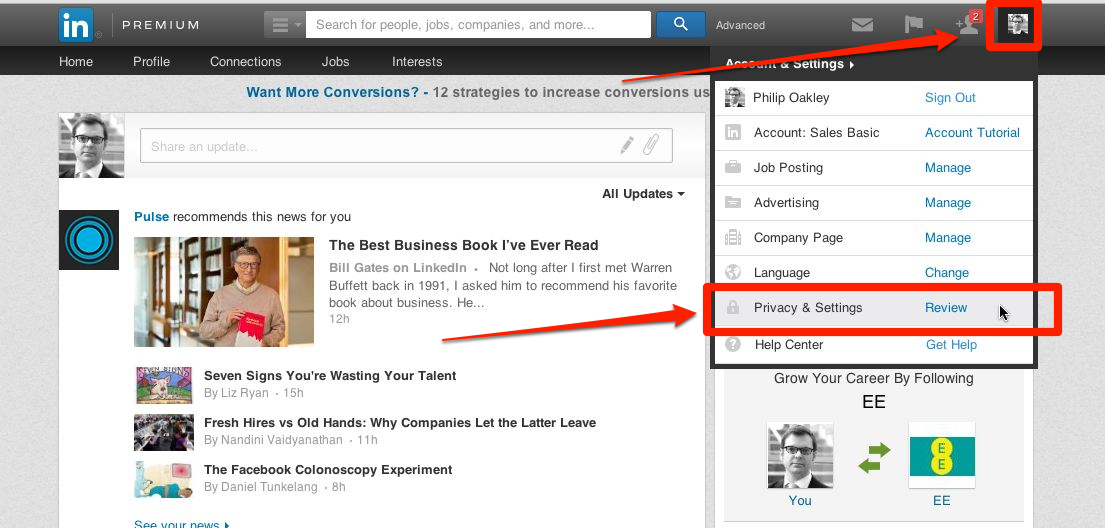Open the Jobs menu item
This screenshot has width=1105, height=528.
pos(335,62)
